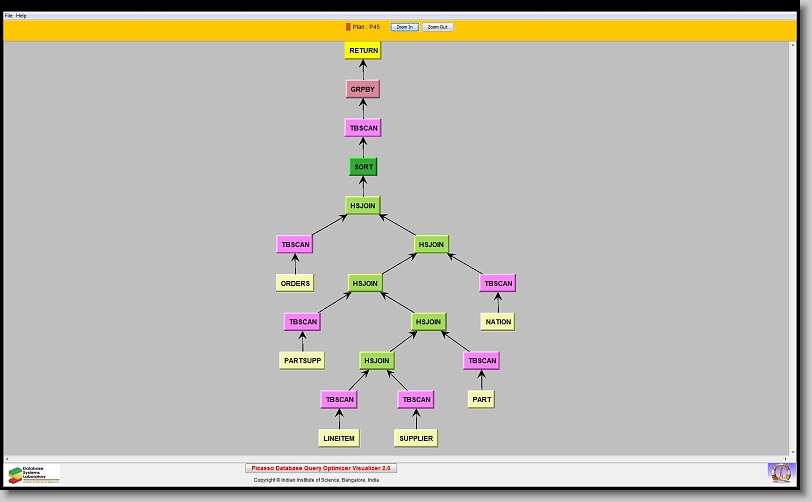
Task: Open the File menu
Action: pos(9,16)
